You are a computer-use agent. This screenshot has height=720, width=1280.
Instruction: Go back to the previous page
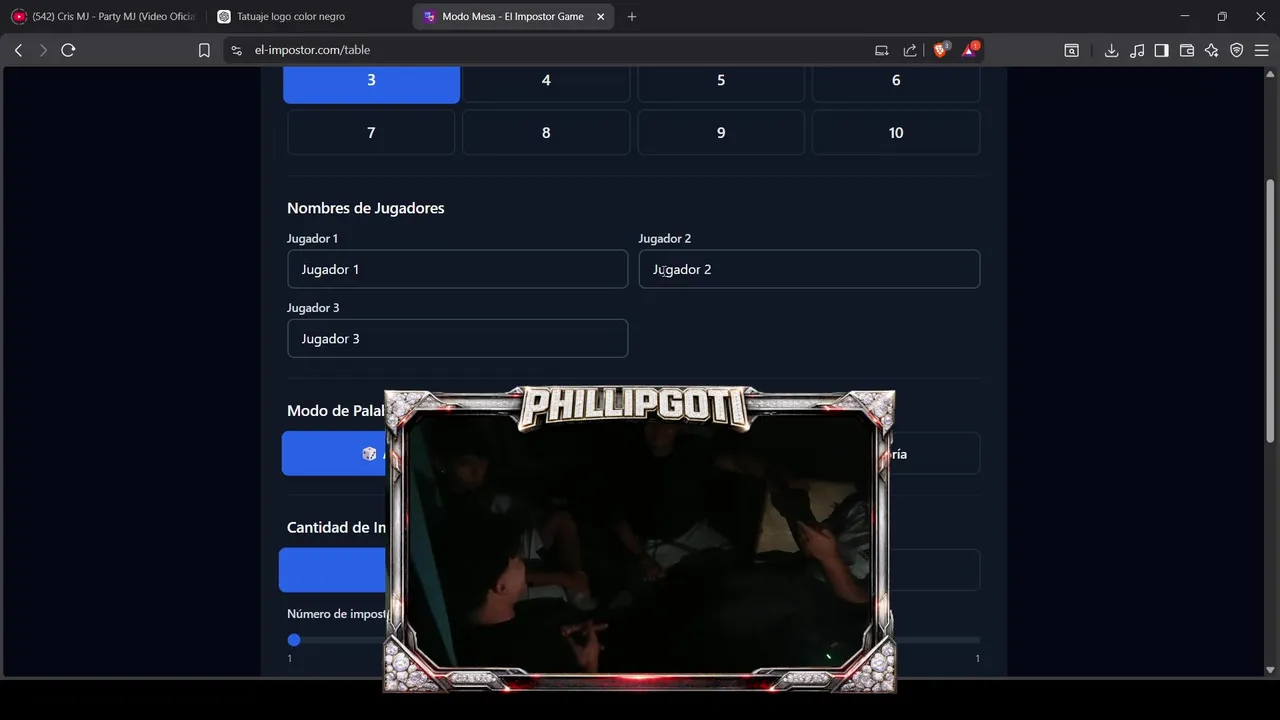click(x=18, y=50)
